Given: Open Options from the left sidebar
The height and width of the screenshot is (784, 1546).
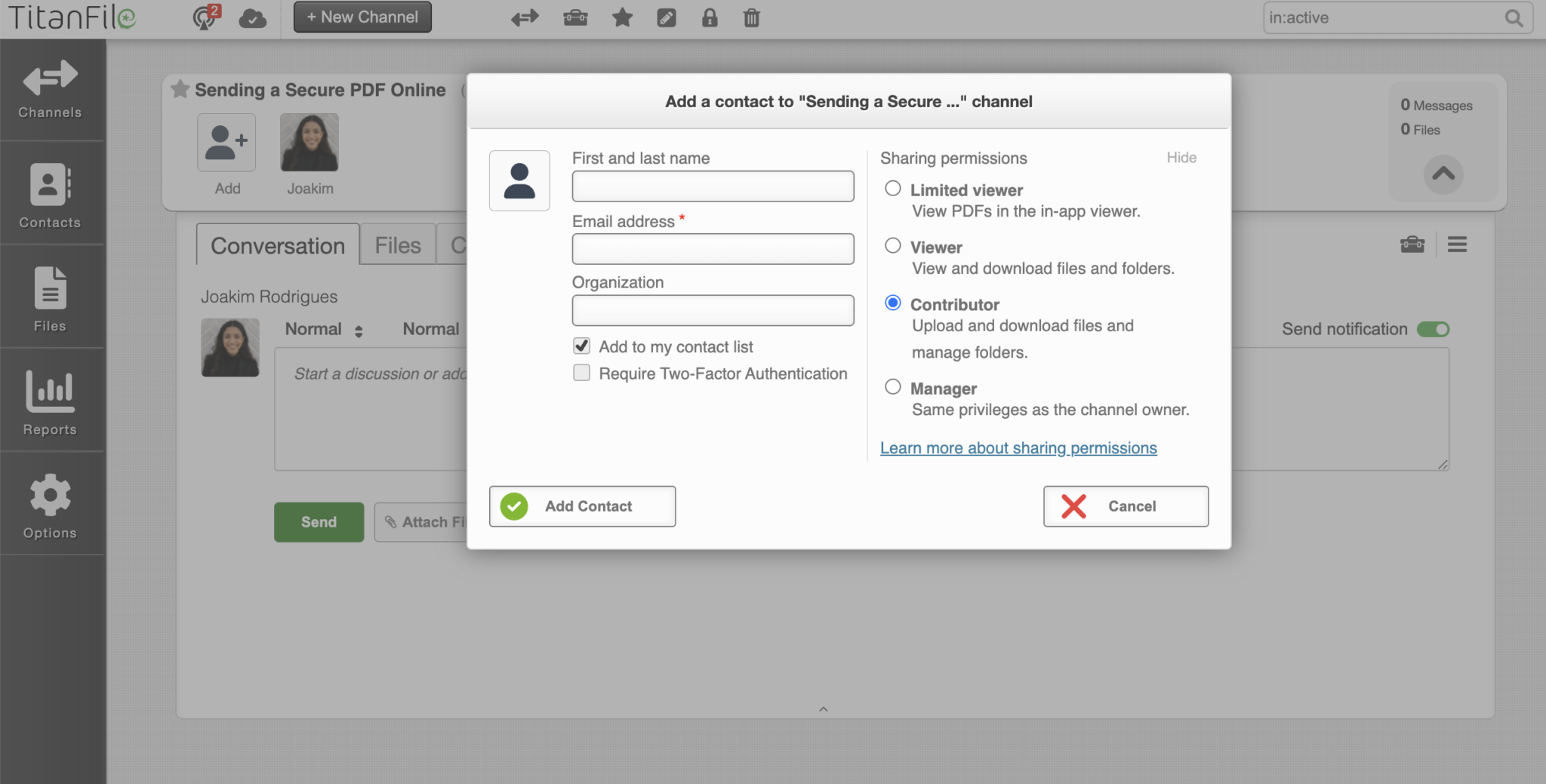Looking at the screenshot, I should 49,504.
